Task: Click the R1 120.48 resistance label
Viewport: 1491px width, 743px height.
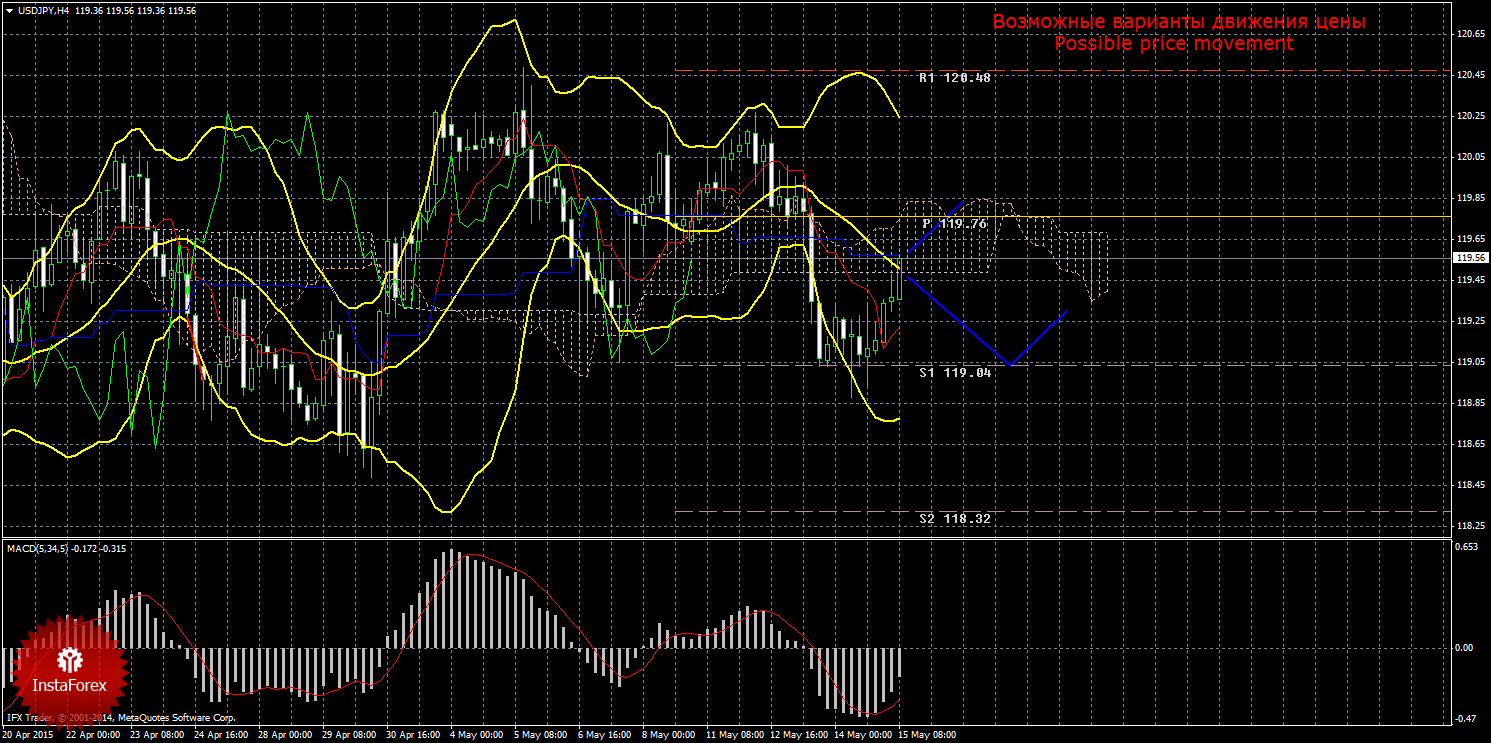Action: pos(955,77)
